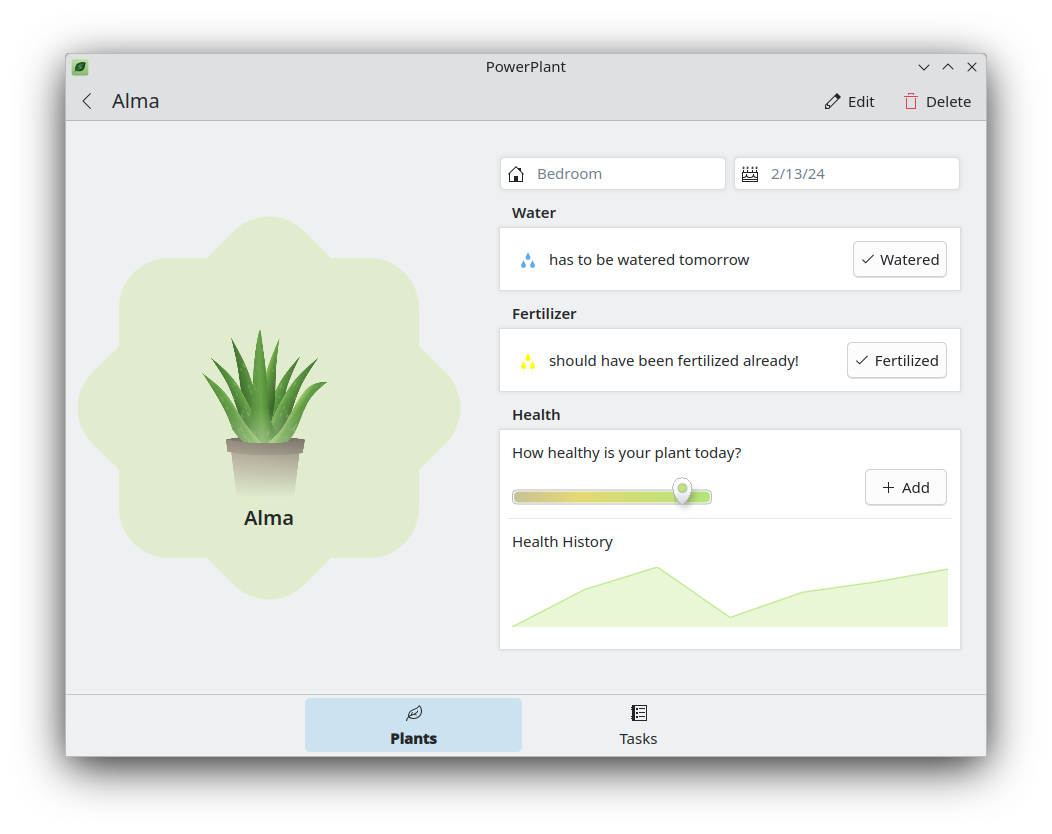
Task: Click the Health History chart
Action: [x=729, y=598]
